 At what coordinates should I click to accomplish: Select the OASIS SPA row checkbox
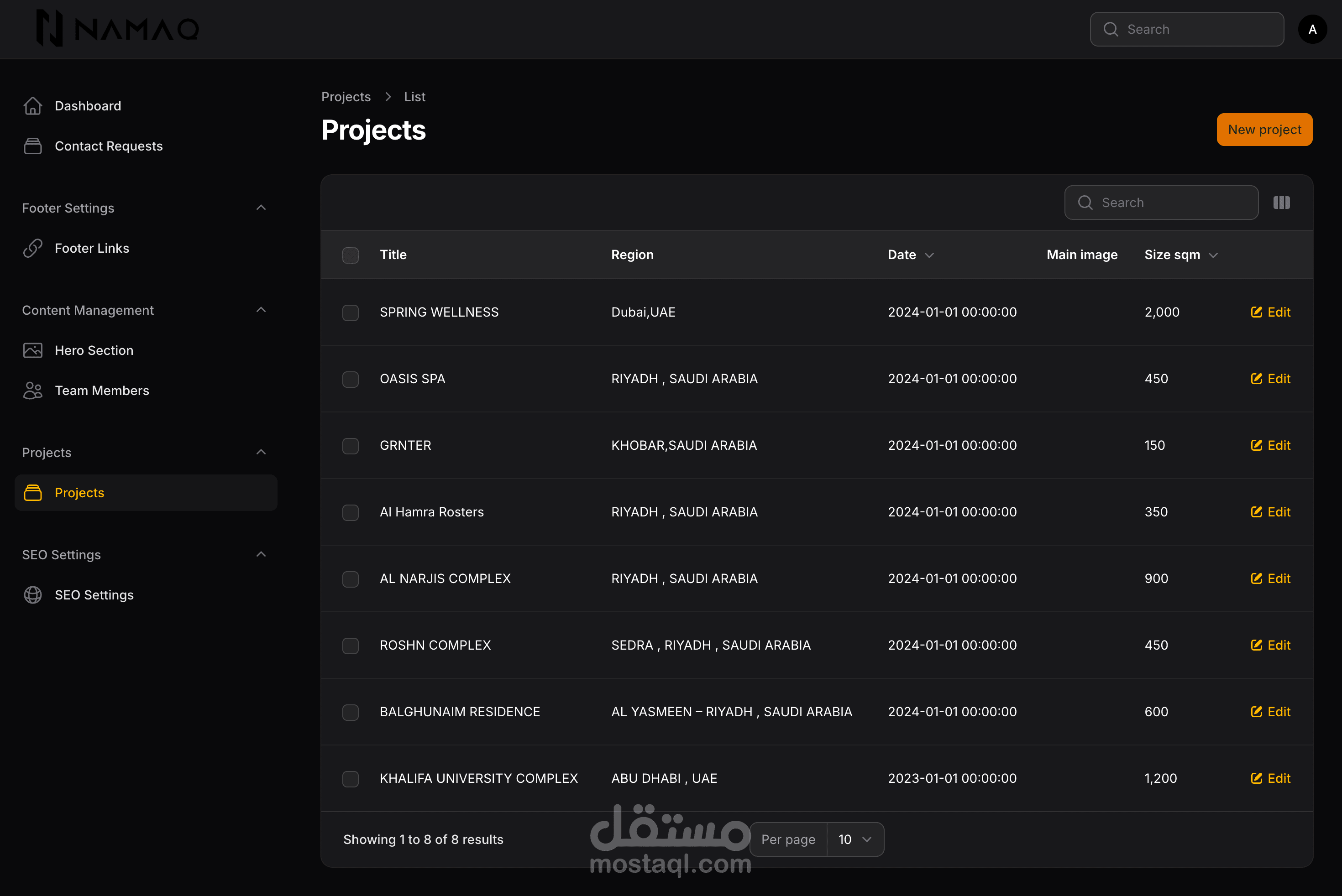point(351,379)
